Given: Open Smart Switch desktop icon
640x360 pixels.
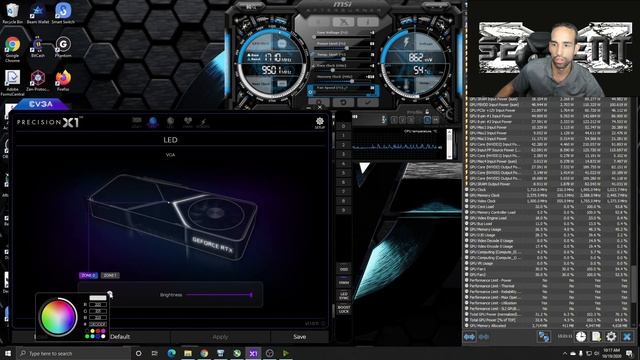Looking at the screenshot, I should pos(63,13).
